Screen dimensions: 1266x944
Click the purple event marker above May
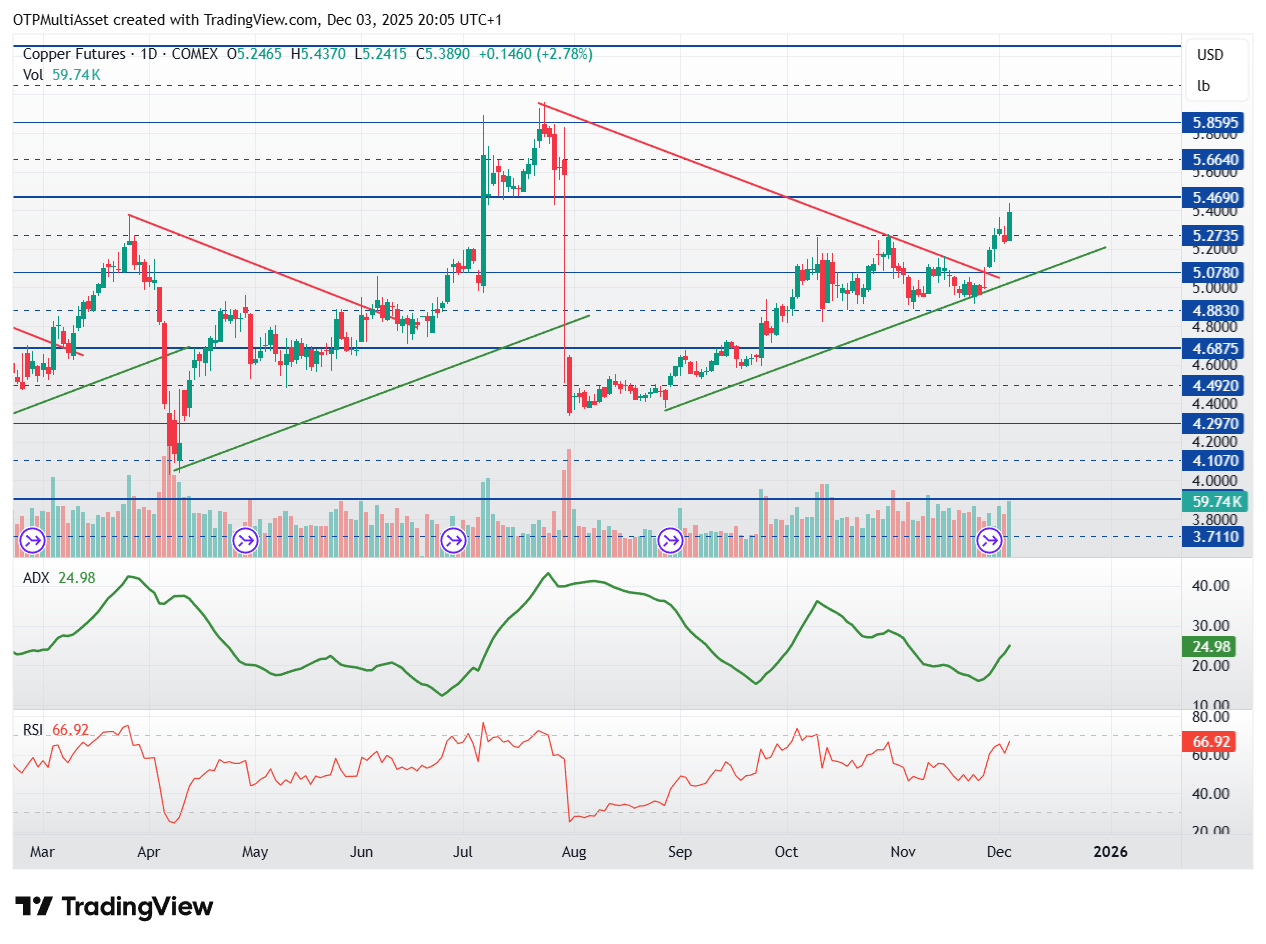[245, 541]
